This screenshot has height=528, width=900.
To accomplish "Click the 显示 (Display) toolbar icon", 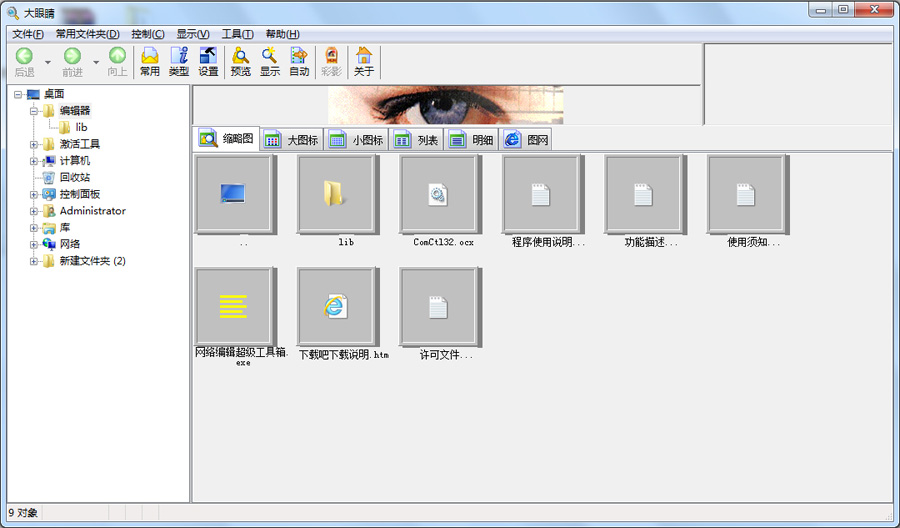I will (x=270, y=57).
